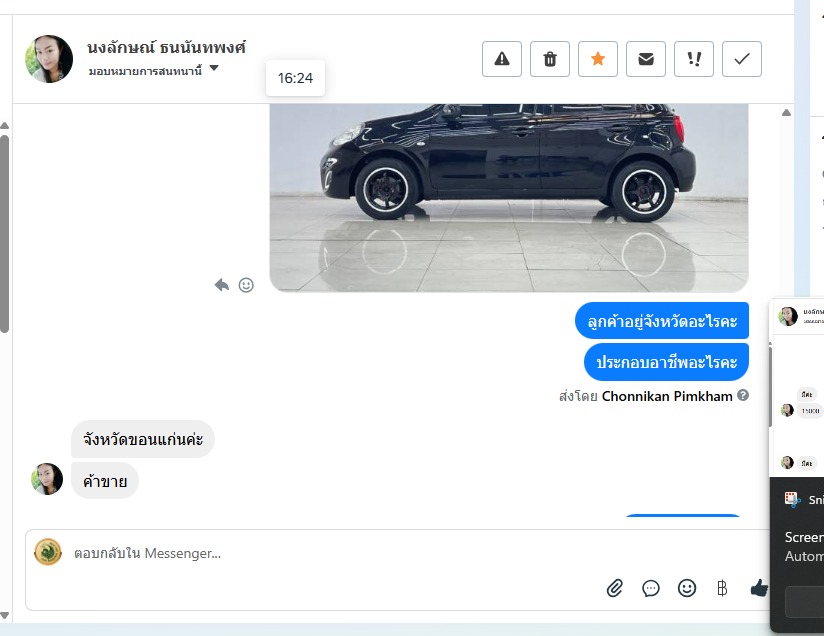
Task: Toggle the orange star follow-up icon
Action: (598, 59)
